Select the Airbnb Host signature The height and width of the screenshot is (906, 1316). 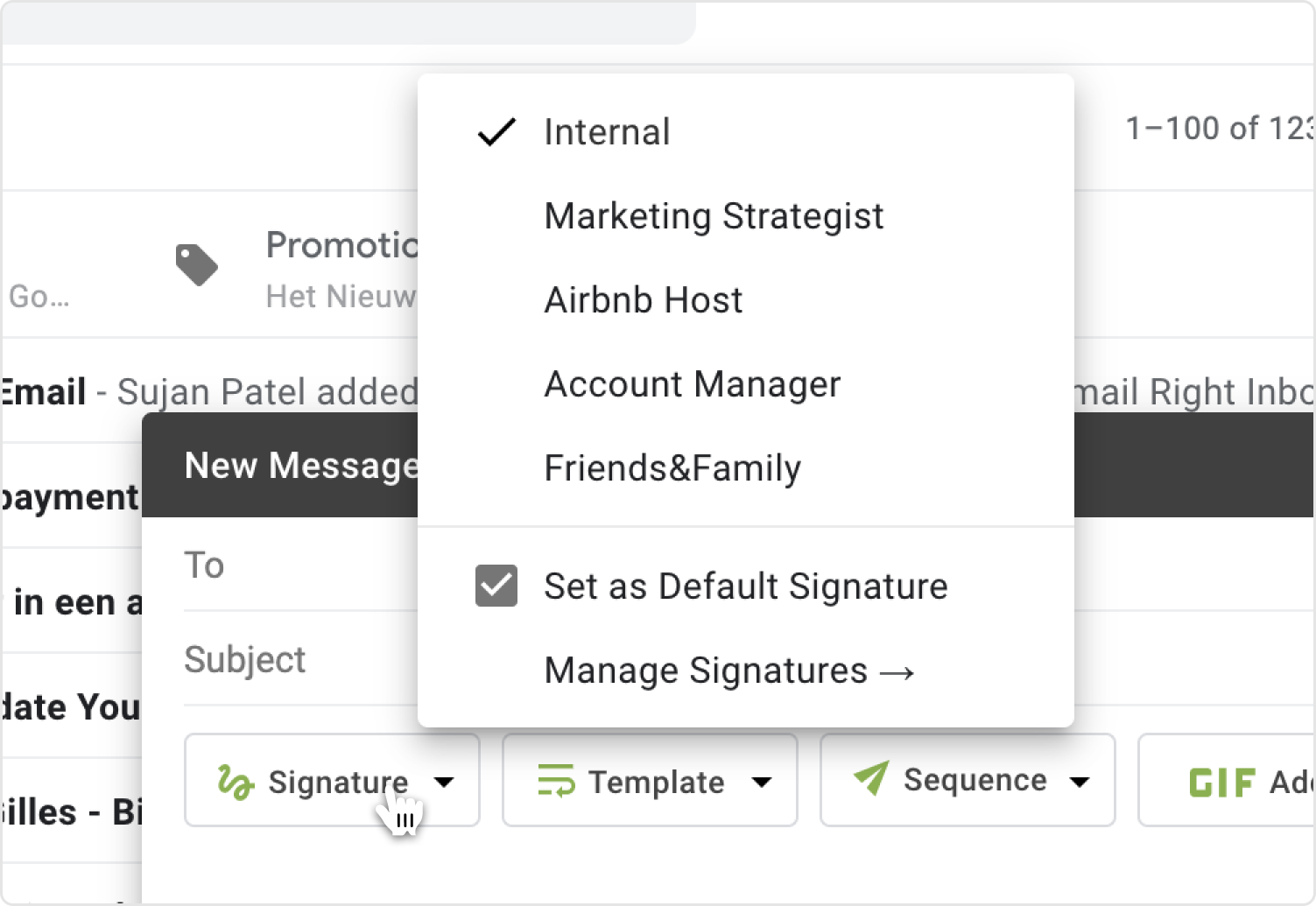(x=643, y=300)
